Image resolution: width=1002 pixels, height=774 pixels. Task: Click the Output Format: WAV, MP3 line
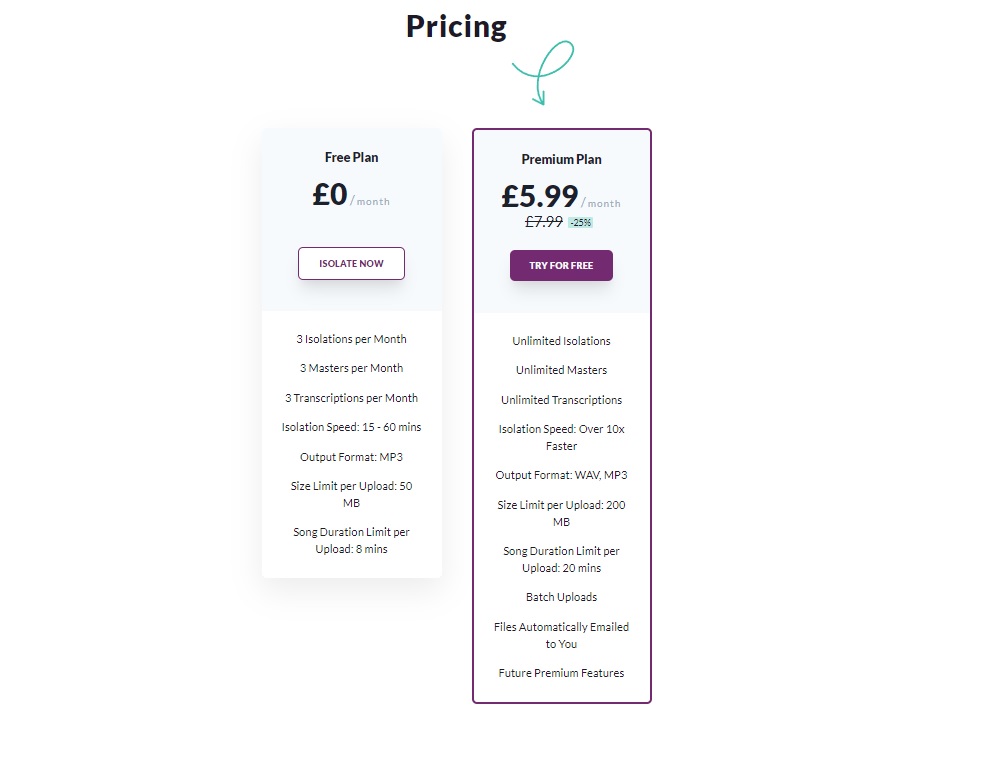[x=561, y=475]
